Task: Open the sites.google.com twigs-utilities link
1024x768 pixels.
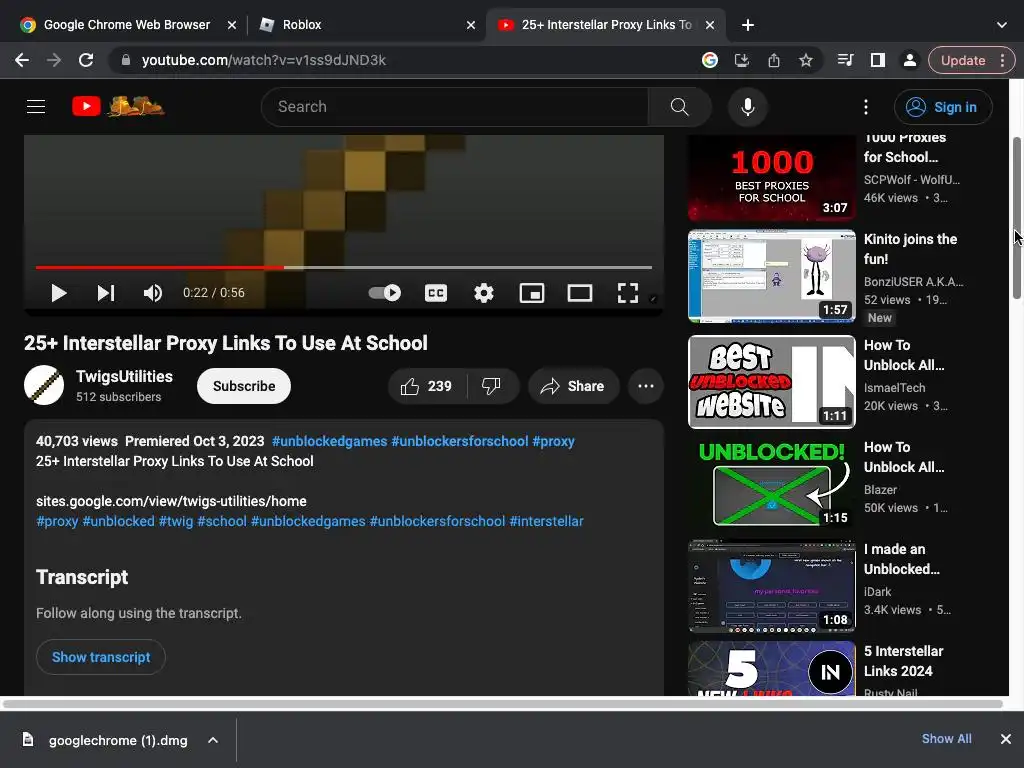Action: (171, 501)
